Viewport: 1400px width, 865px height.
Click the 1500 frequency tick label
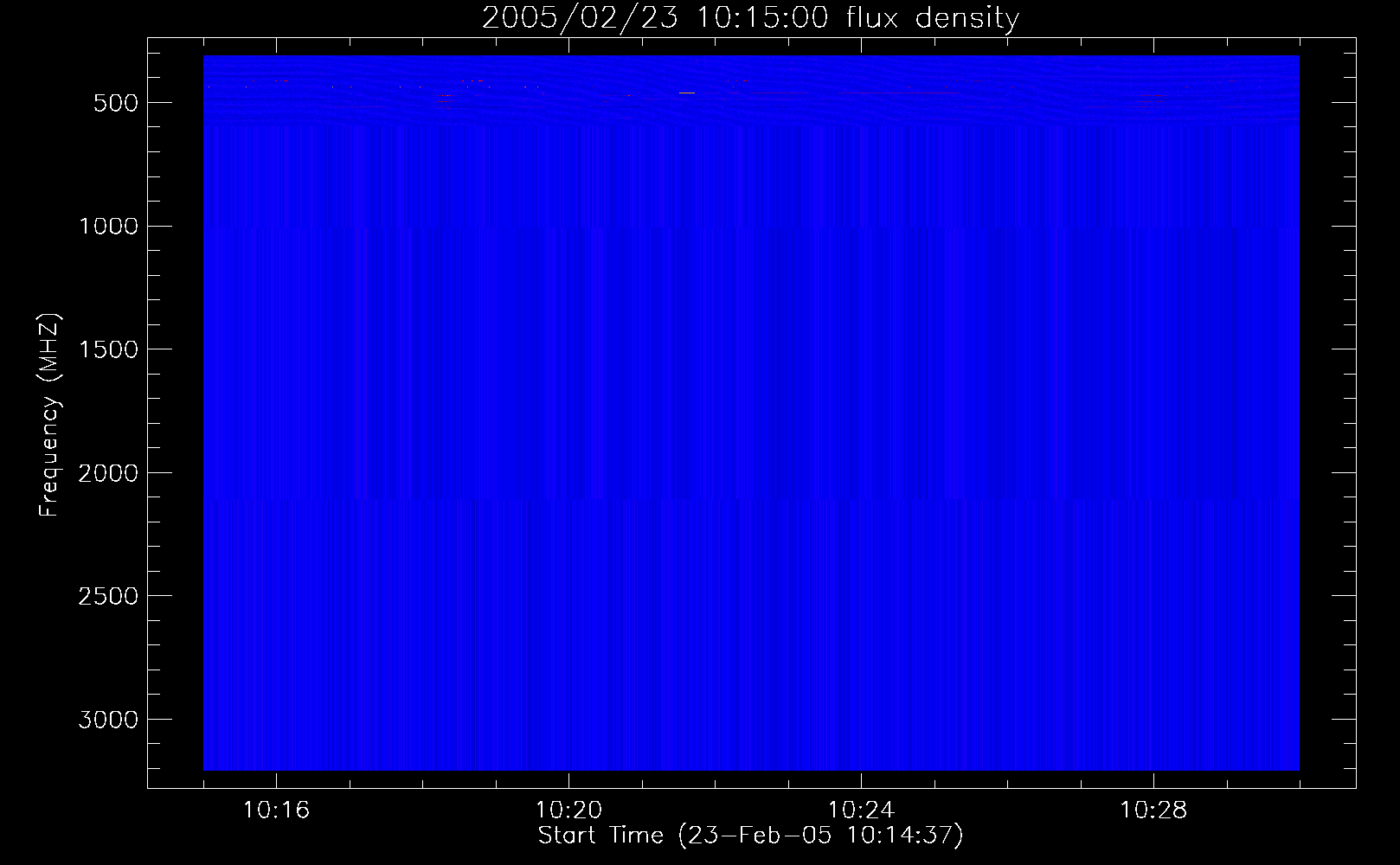[x=108, y=350]
